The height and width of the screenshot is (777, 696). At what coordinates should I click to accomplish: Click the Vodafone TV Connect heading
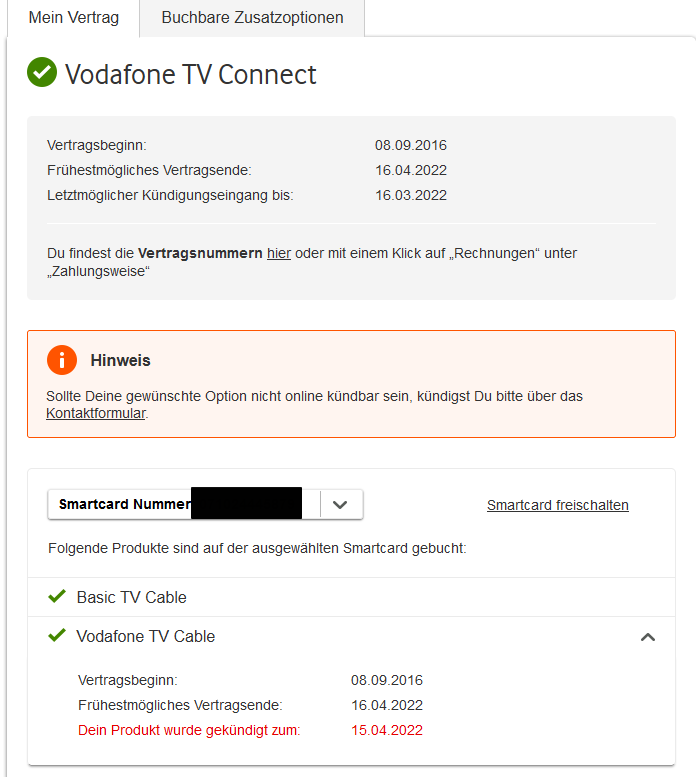click(190, 74)
